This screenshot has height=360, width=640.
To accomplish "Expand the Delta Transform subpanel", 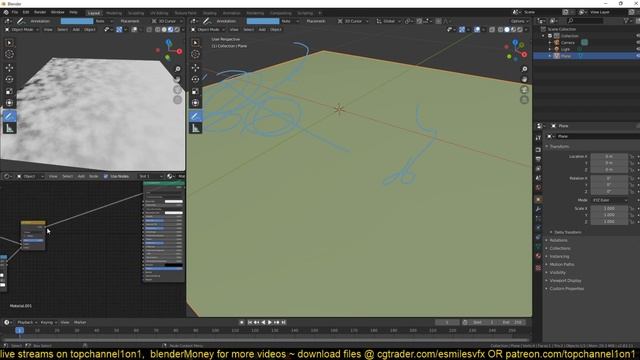I will pyautogui.click(x=567, y=232).
